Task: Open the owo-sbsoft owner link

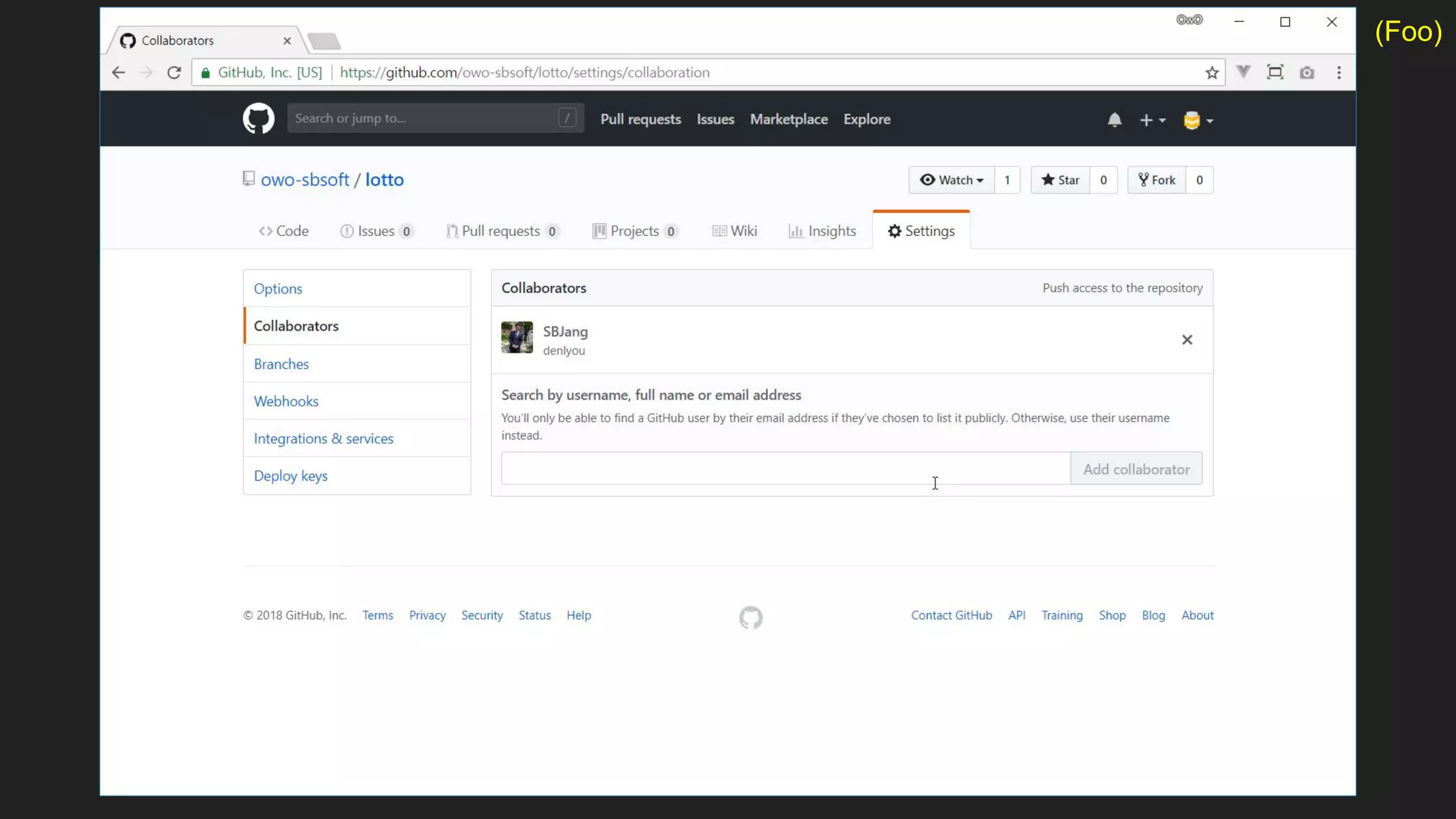Action: (304, 180)
